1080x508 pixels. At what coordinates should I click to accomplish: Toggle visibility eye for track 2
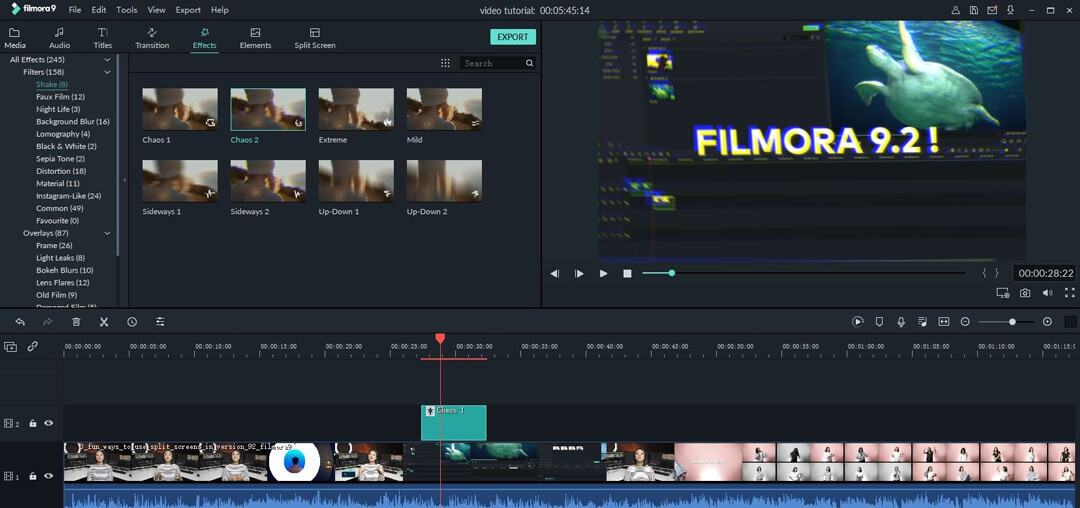pos(48,424)
